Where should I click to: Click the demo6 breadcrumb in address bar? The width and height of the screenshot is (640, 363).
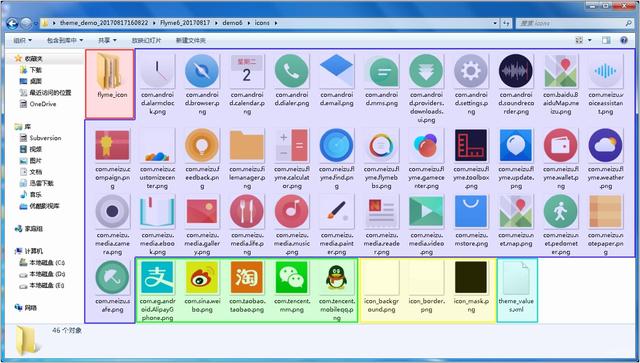(232, 23)
